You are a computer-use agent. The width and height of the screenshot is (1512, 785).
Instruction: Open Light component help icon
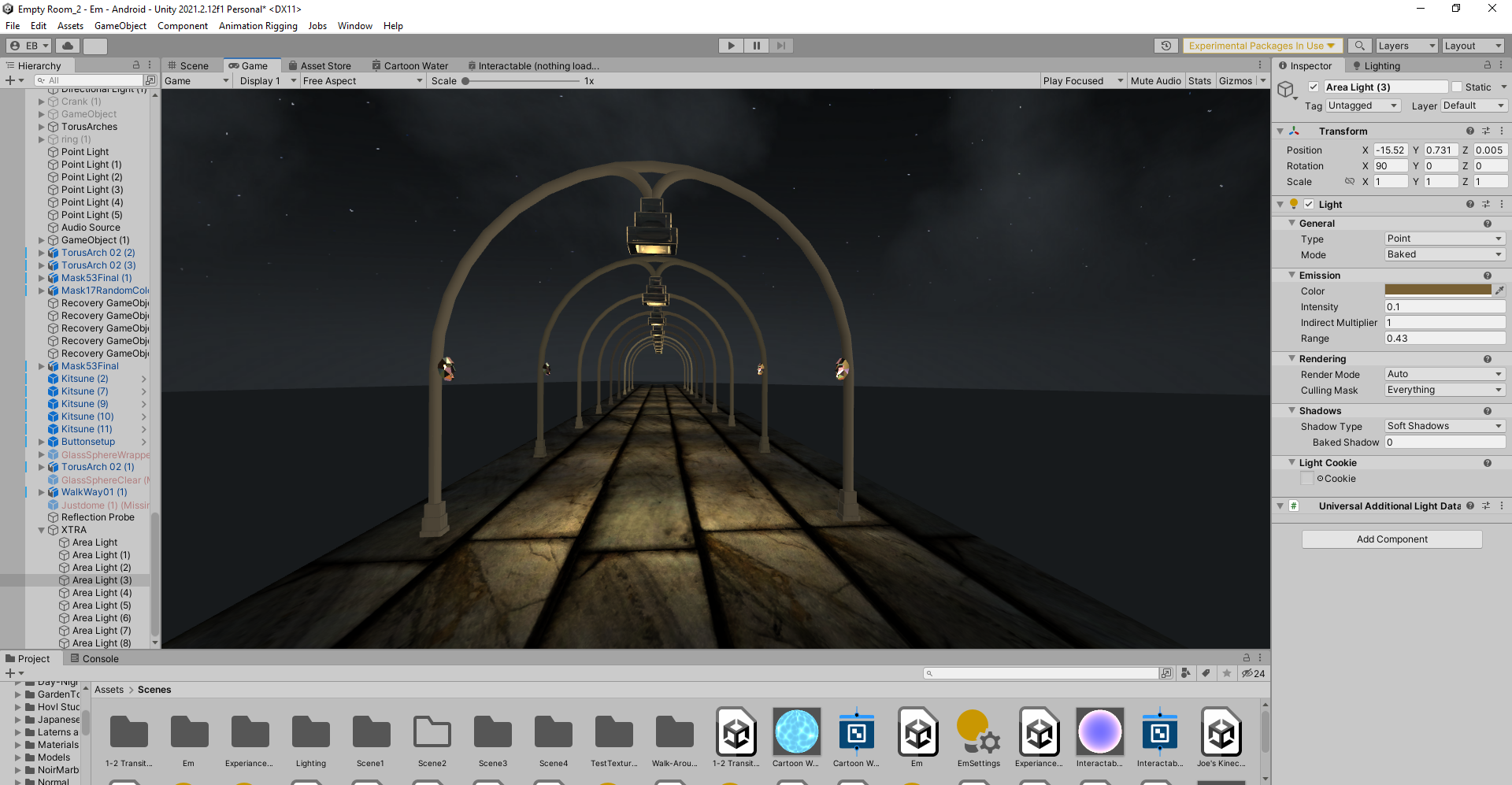tap(1470, 204)
